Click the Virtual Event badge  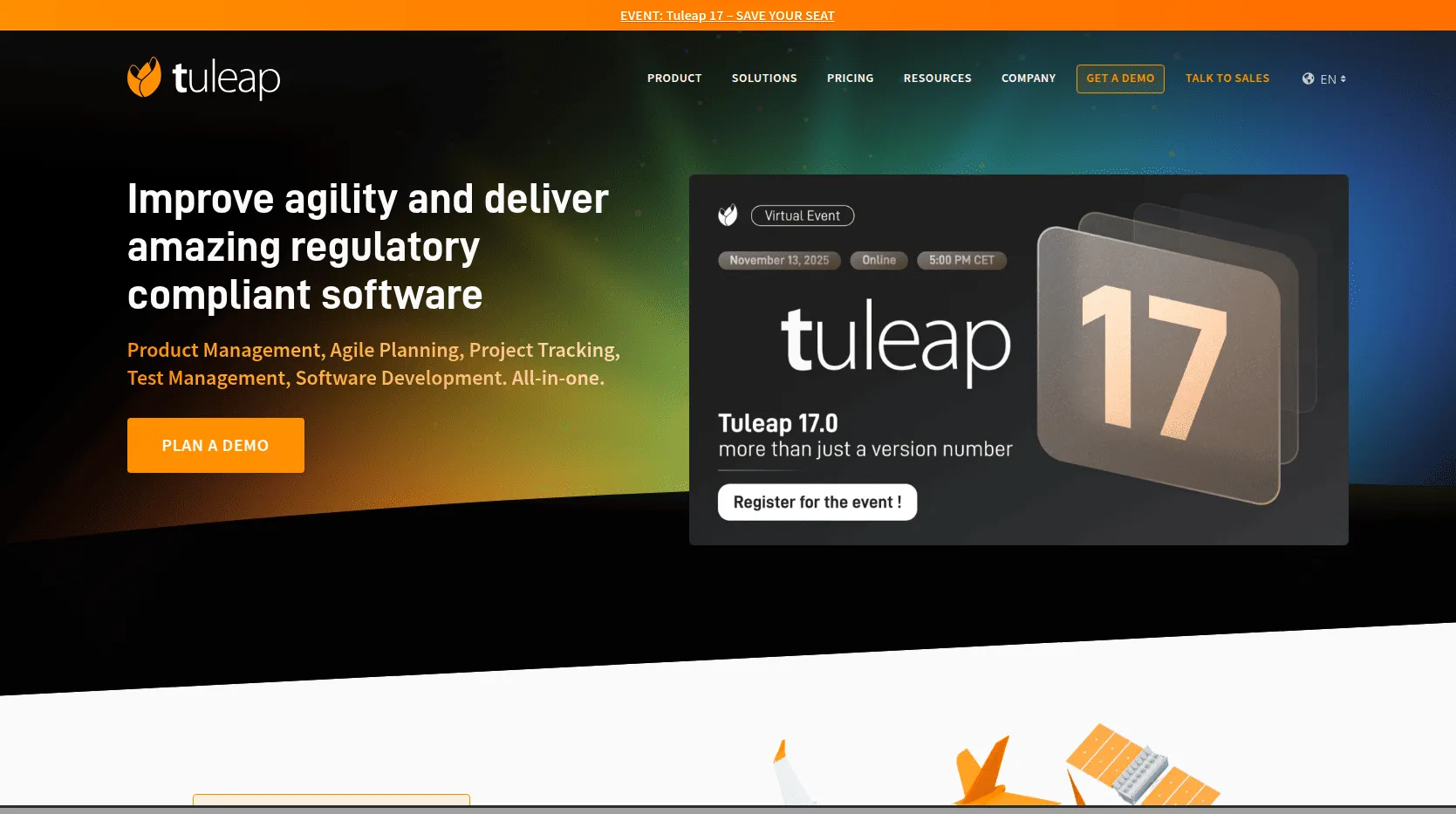point(802,215)
